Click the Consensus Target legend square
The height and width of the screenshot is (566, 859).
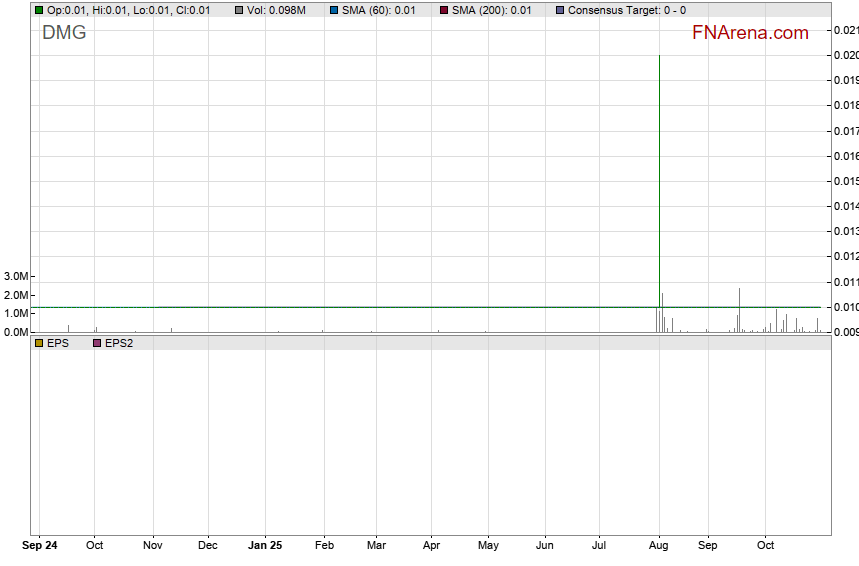(560, 10)
